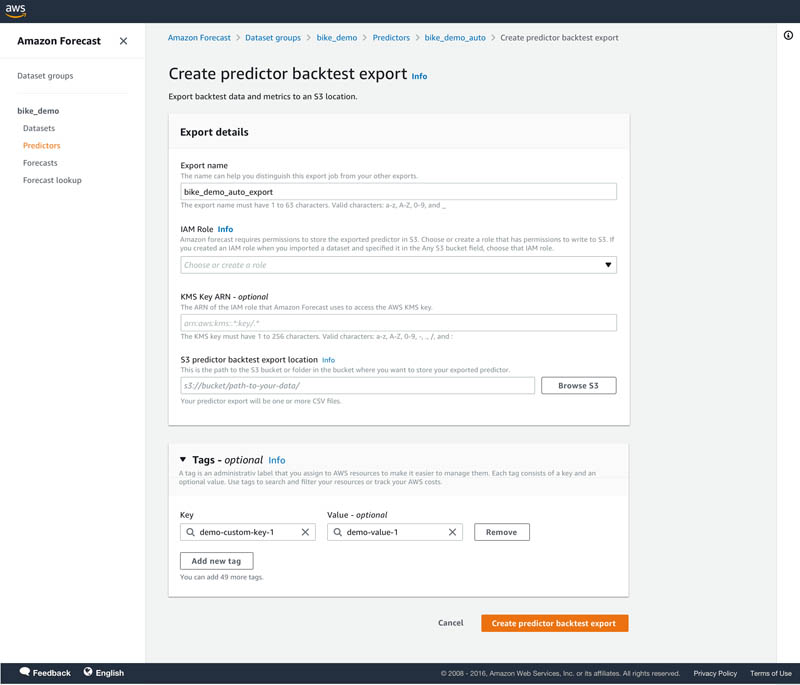Open the IAM Role Info link
The width and height of the screenshot is (800, 685).
[225, 229]
